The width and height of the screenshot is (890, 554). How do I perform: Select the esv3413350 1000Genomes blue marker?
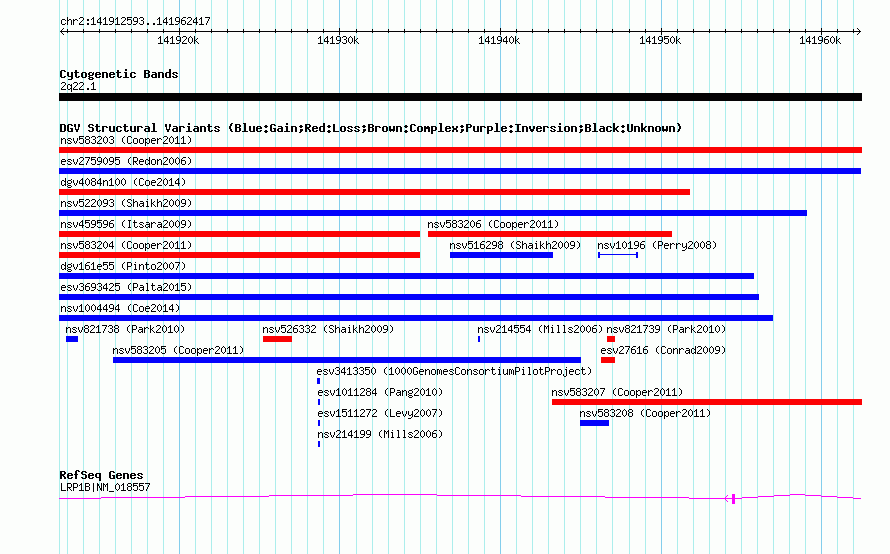[318, 381]
